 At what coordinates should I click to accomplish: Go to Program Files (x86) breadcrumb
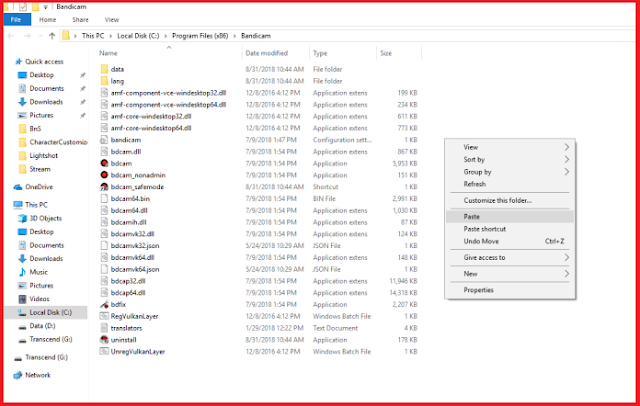[x=200, y=36]
